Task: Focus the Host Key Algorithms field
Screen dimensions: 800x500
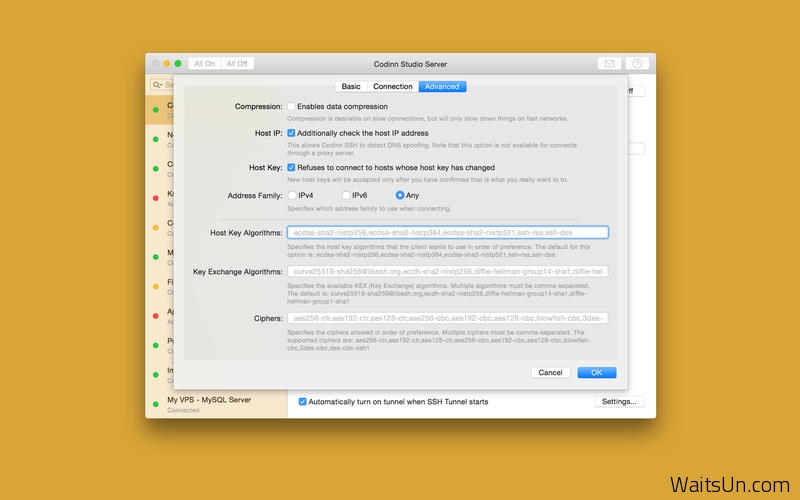Action: pos(448,233)
